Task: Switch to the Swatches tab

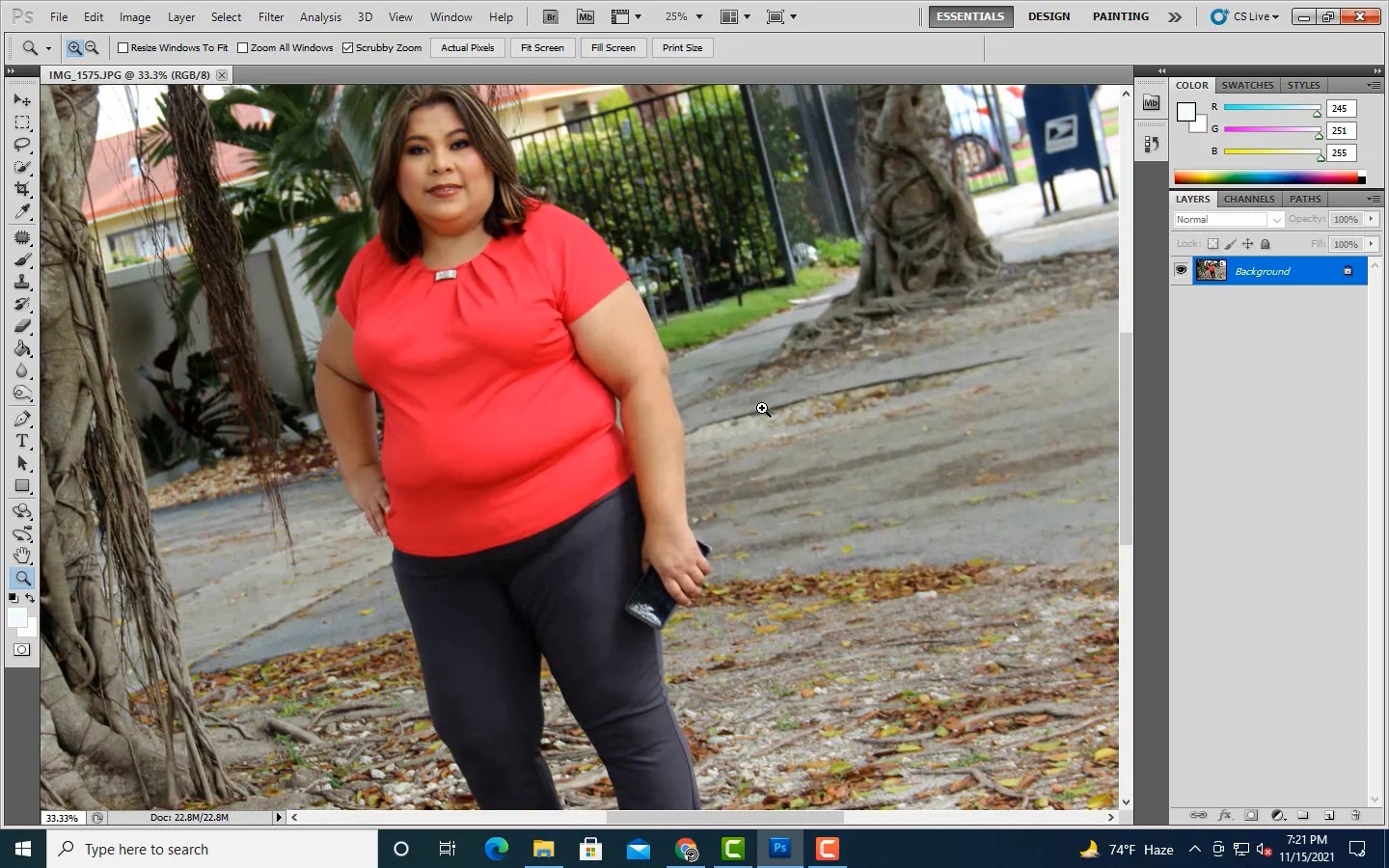Action: click(x=1247, y=85)
